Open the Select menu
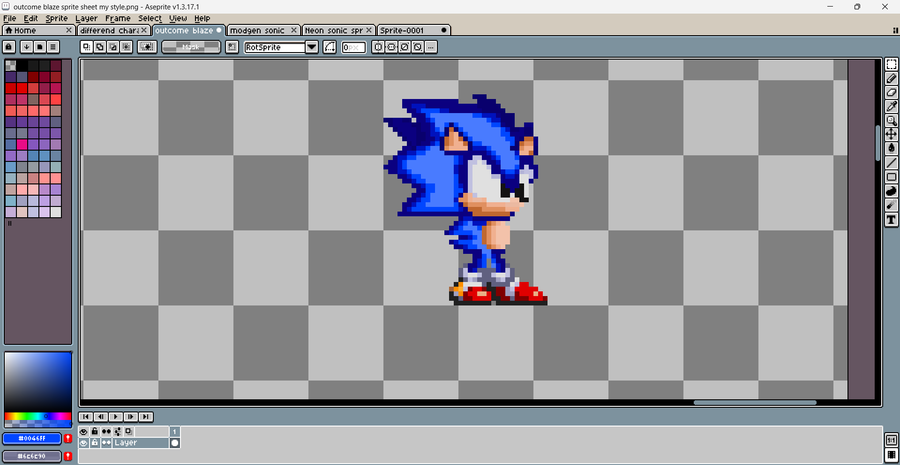 click(150, 18)
